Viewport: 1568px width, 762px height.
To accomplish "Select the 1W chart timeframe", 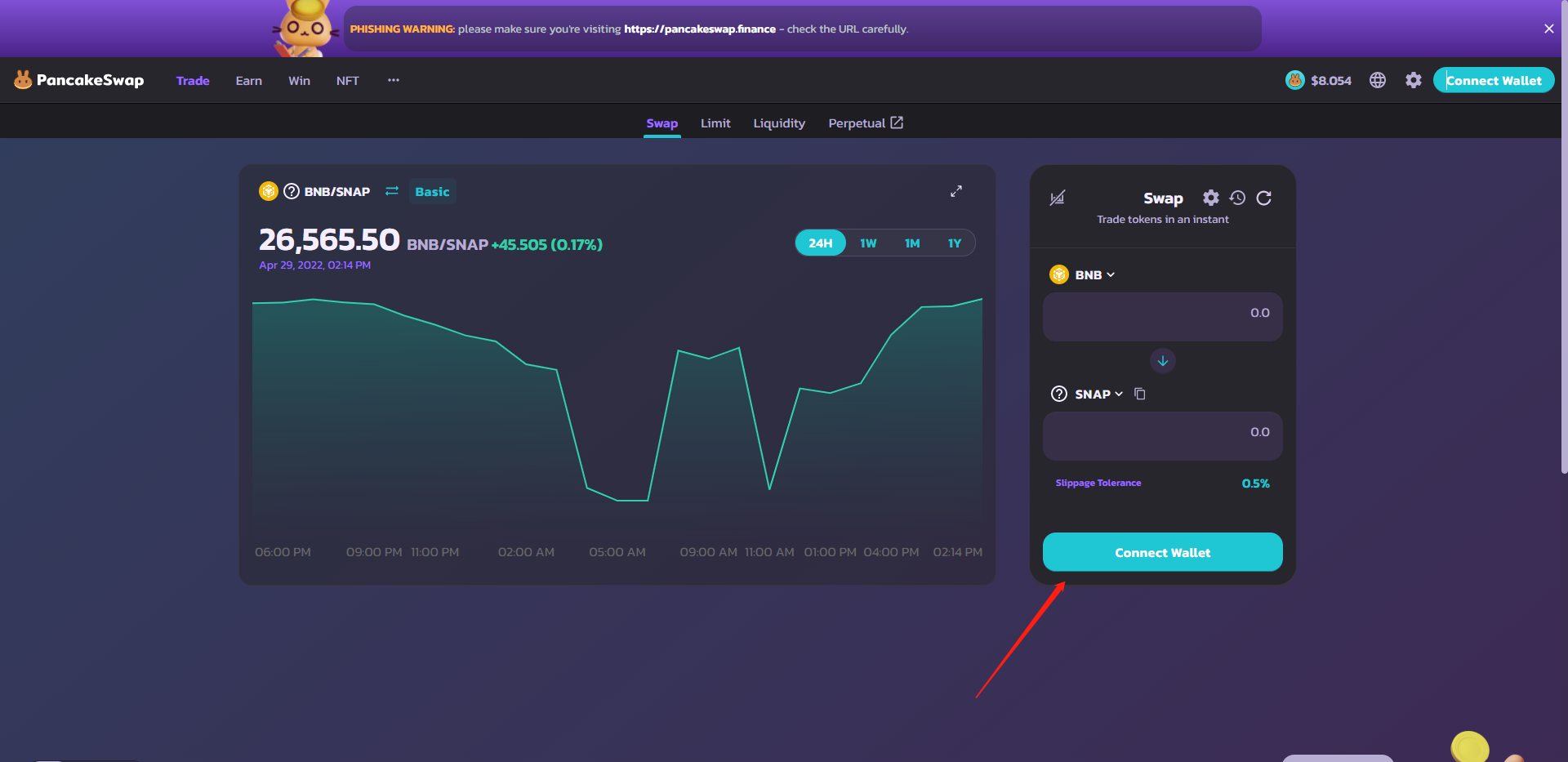I will click(868, 243).
